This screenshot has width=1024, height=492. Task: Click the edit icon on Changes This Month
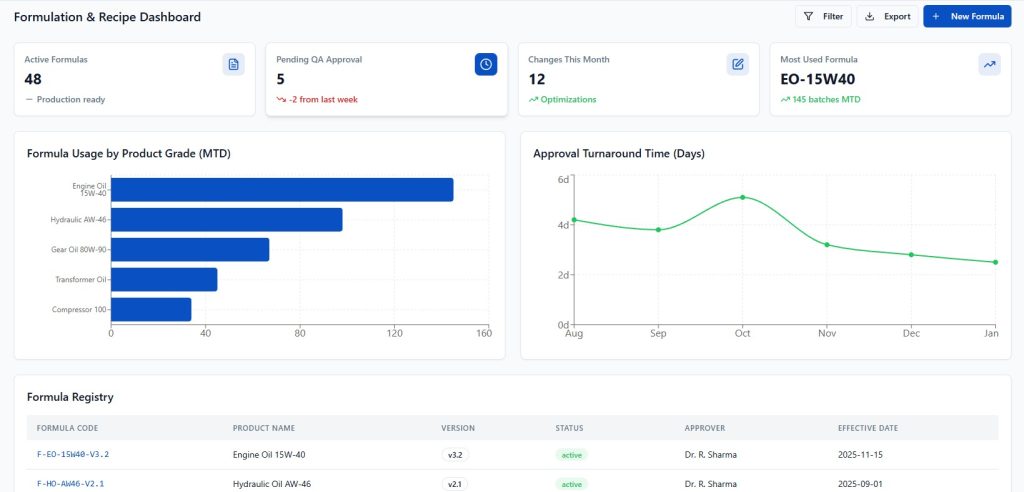737,65
